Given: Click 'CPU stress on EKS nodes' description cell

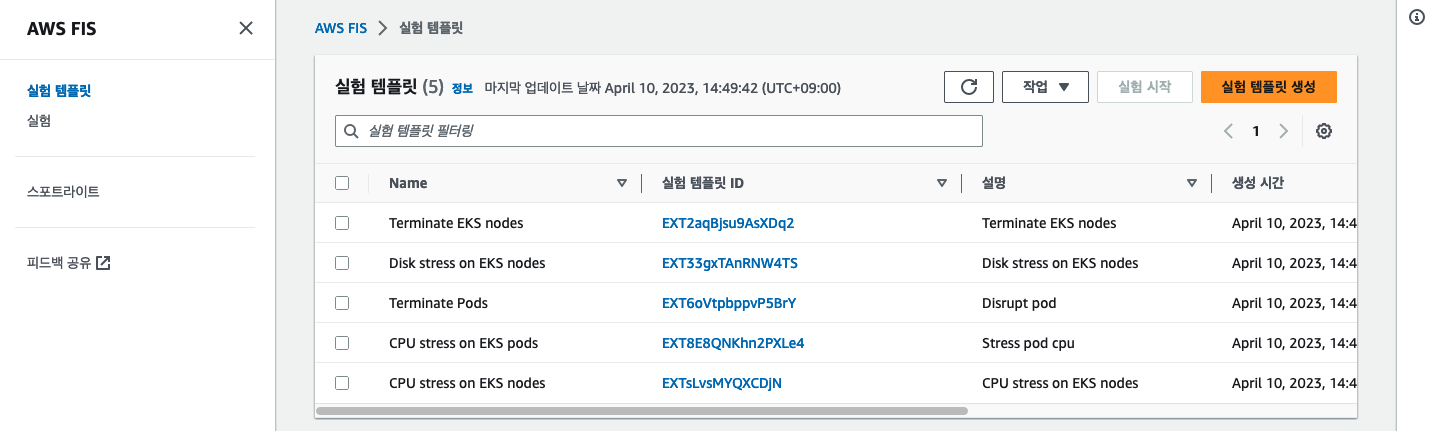Looking at the screenshot, I should pyautogui.click(x=1060, y=383).
